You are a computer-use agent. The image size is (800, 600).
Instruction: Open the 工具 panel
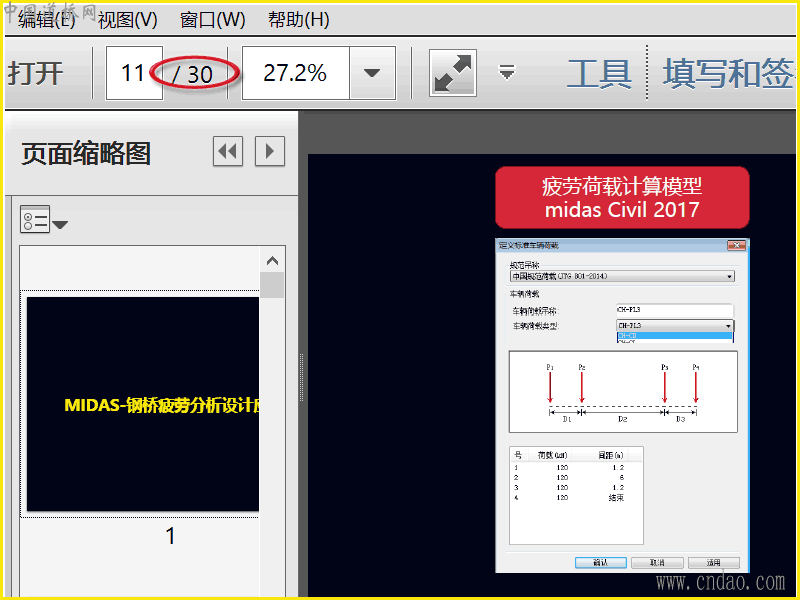[599, 73]
